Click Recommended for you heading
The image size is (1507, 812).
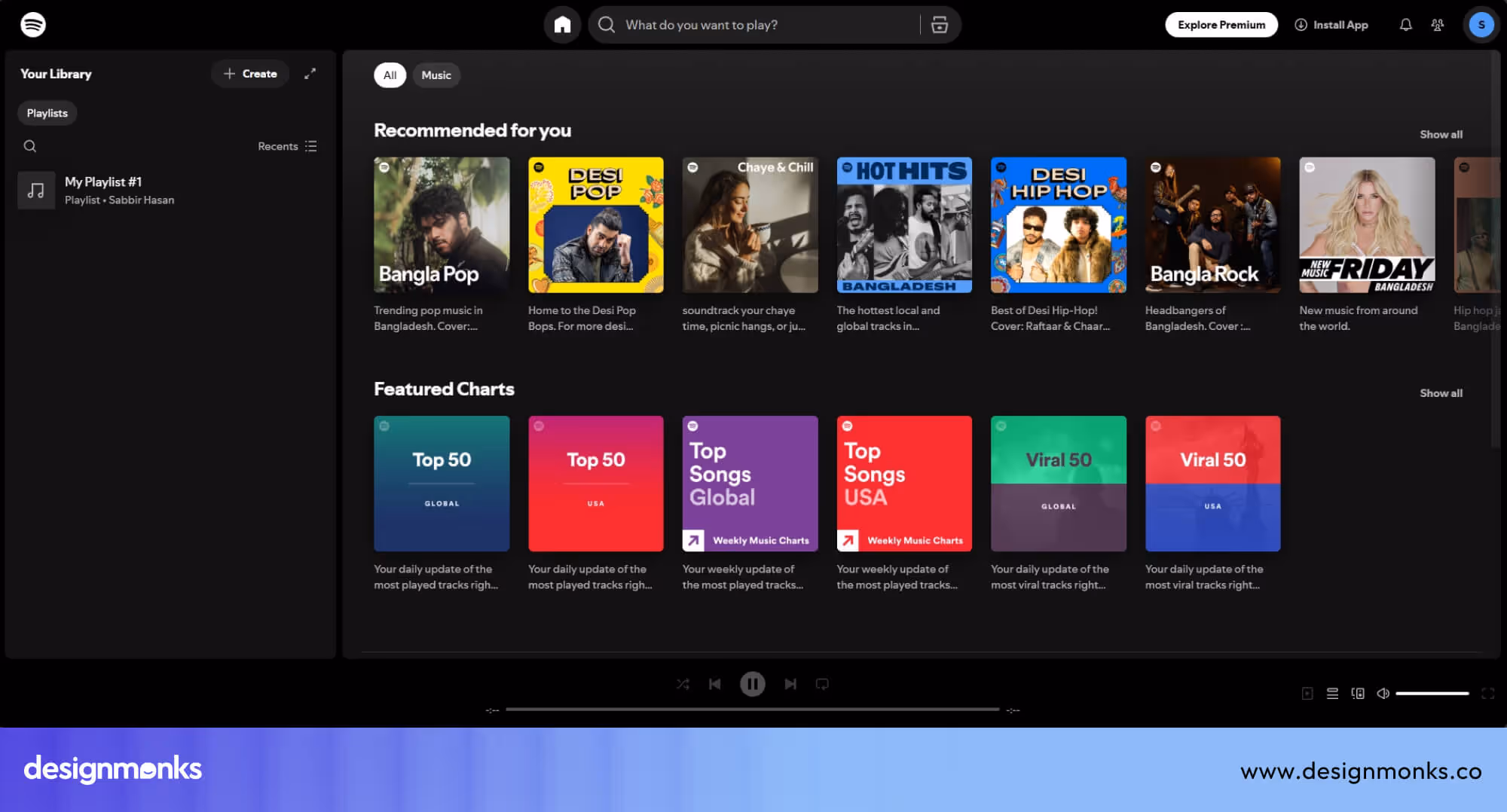(x=472, y=130)
